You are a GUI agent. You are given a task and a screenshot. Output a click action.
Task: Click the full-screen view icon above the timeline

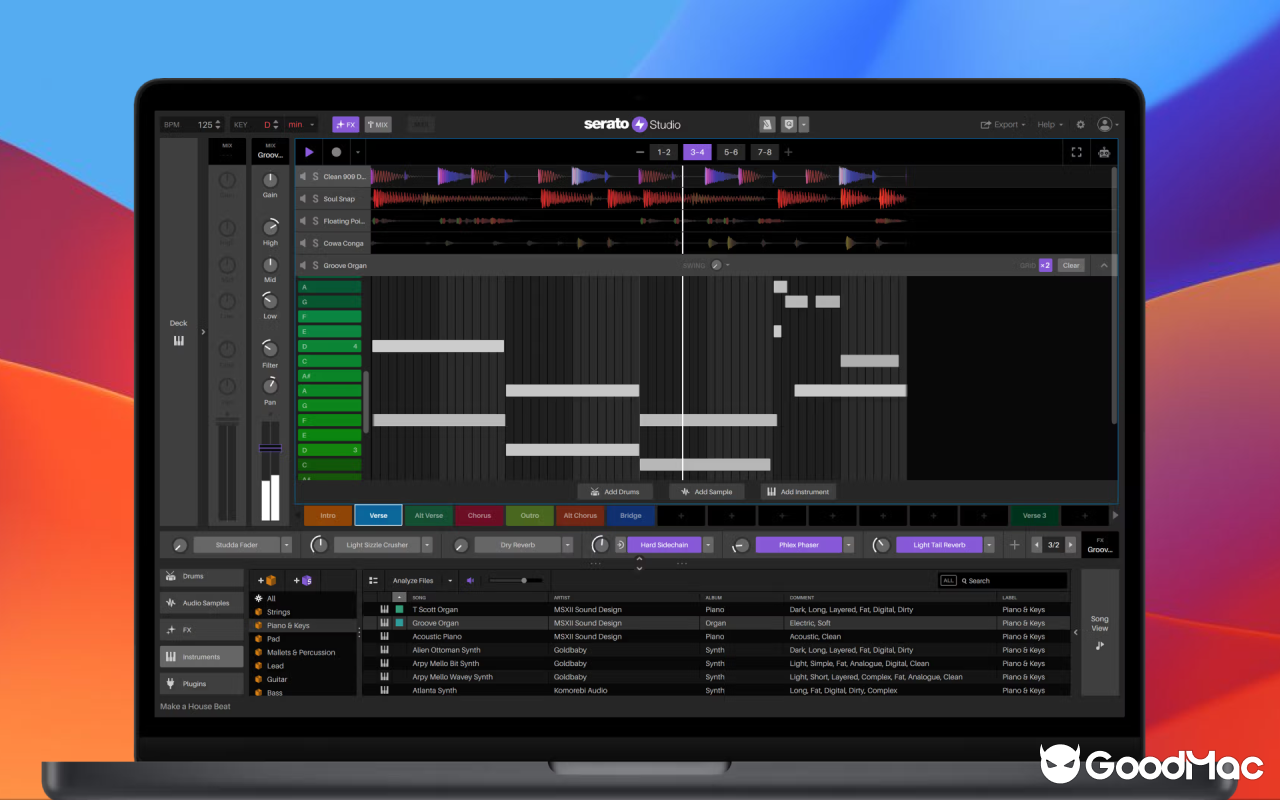click(x=1077, y=152)
